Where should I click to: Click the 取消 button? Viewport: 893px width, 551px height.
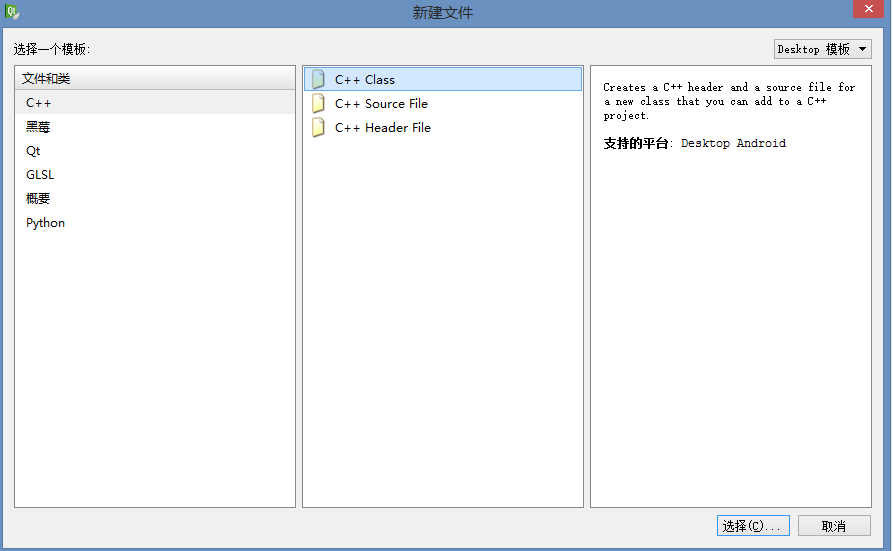pyautogui.click(x=834, y=525)
